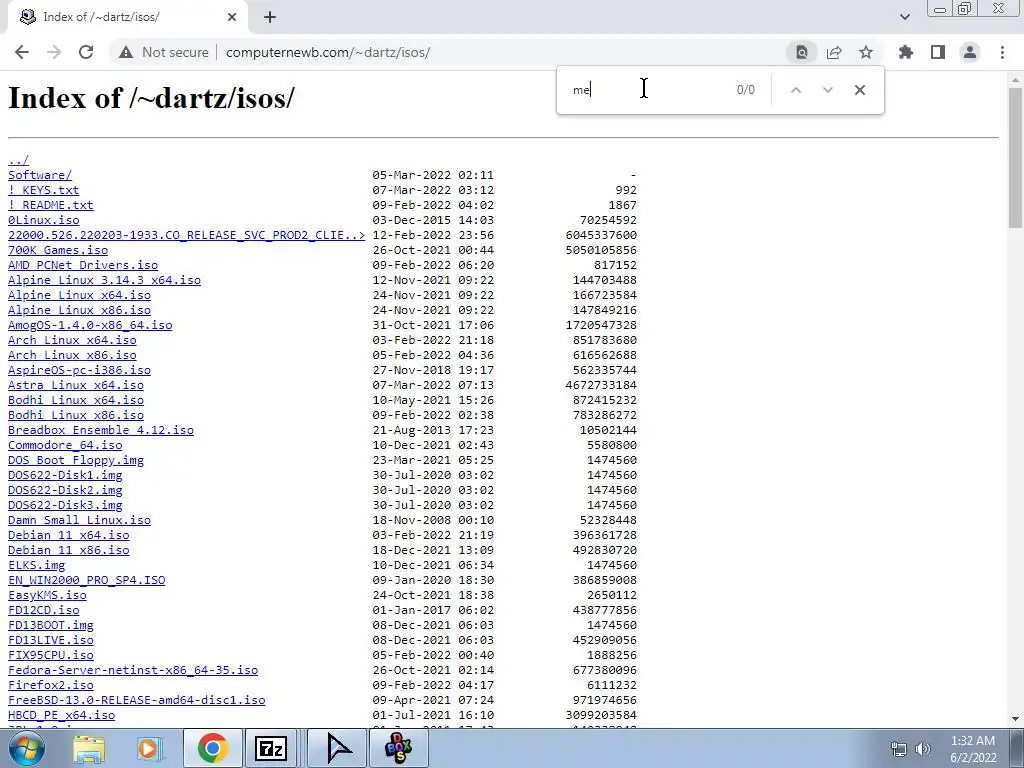Click the AspireOS-pc-i386.iso link
Image resolution: width=1024 pixels, height=768 pixels.
[x=80, y=370]
